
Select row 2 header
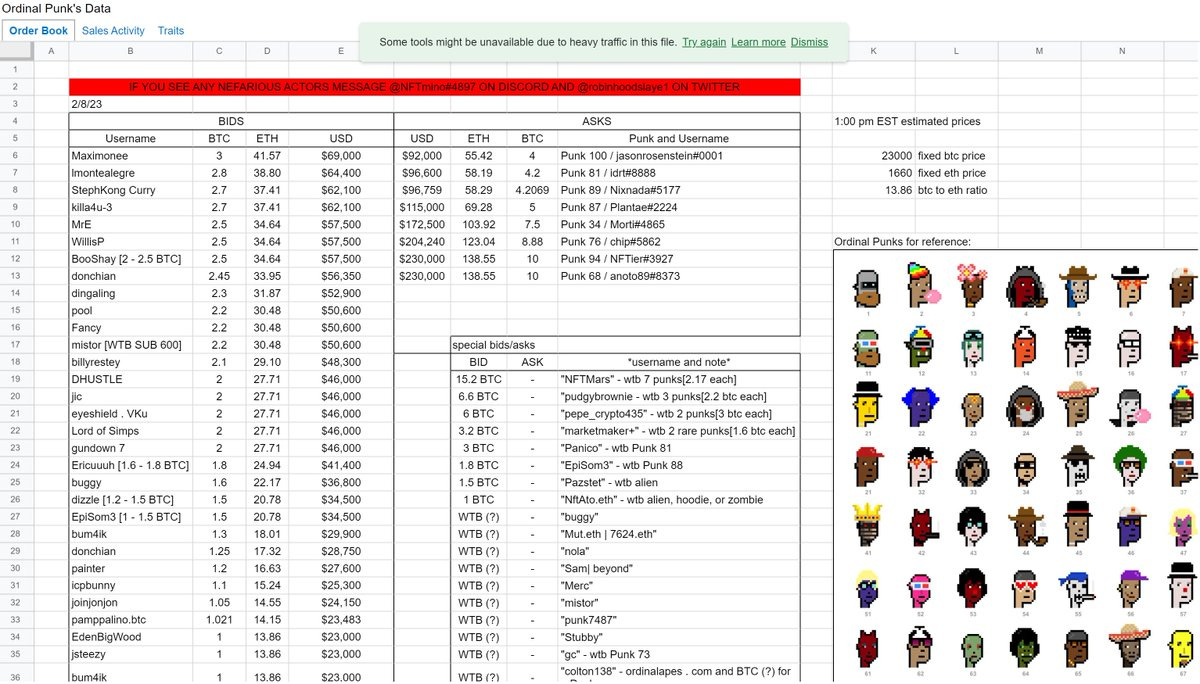pyautogui.click(x=15, y=87)
